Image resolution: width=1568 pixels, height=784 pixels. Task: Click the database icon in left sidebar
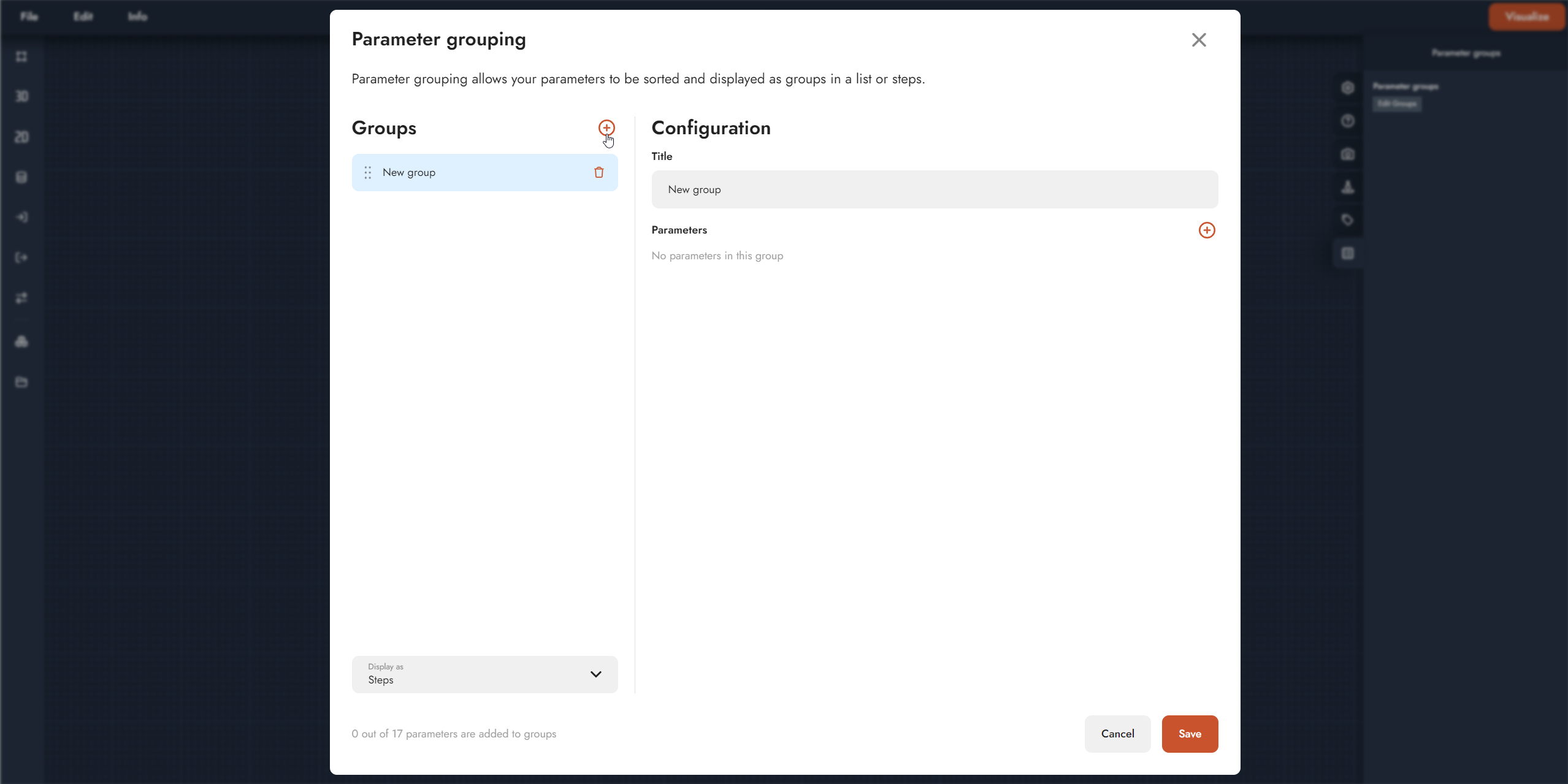21,177
